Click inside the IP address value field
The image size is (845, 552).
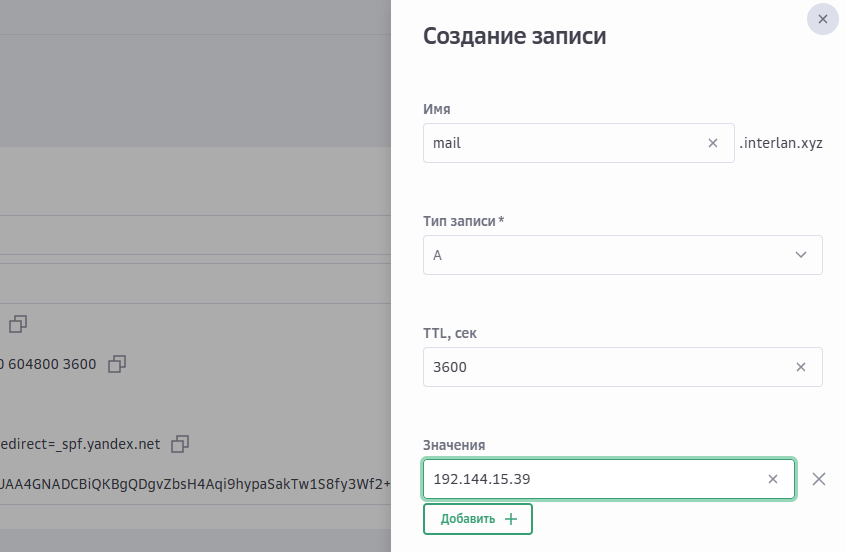(x=590, y=479)
